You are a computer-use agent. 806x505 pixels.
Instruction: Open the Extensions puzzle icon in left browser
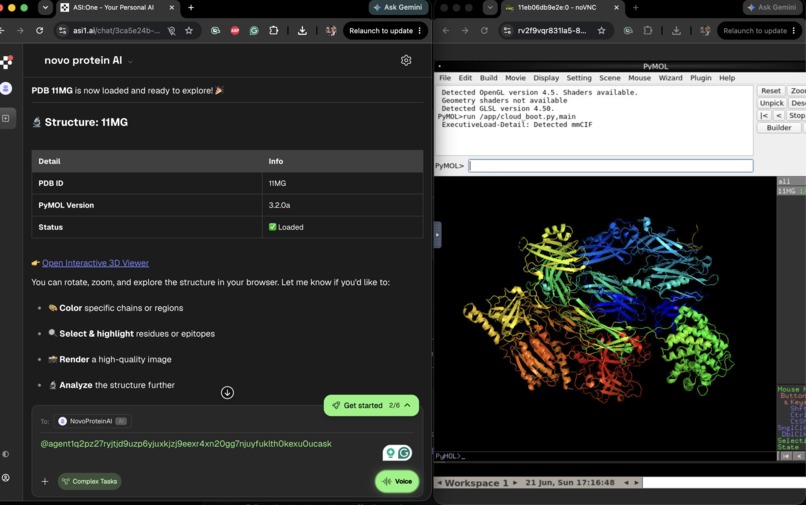(273, 31)
